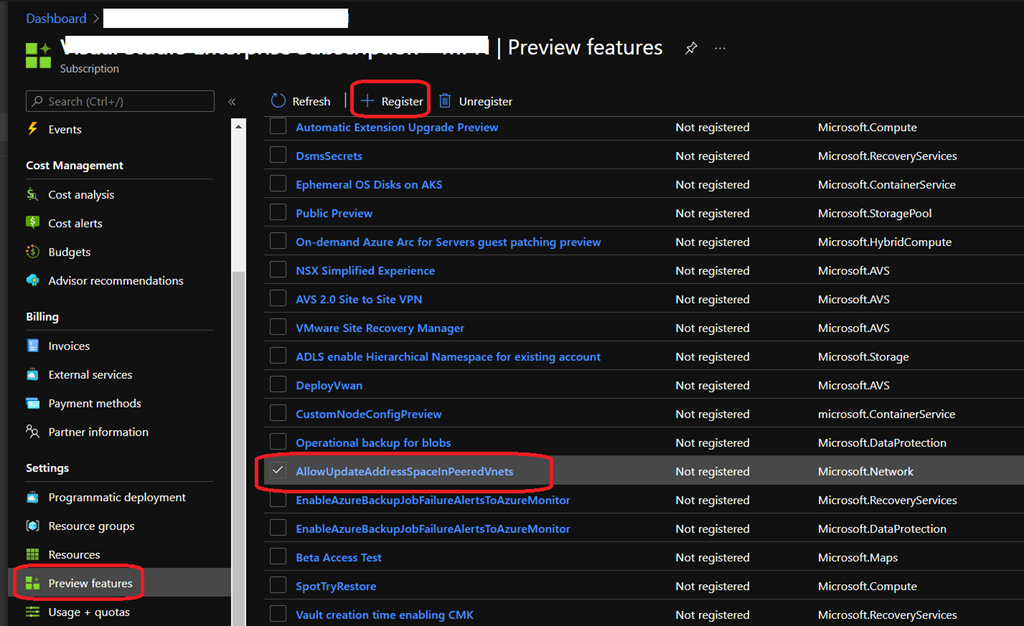Click the Unregister trash icon

pos(445,101)
